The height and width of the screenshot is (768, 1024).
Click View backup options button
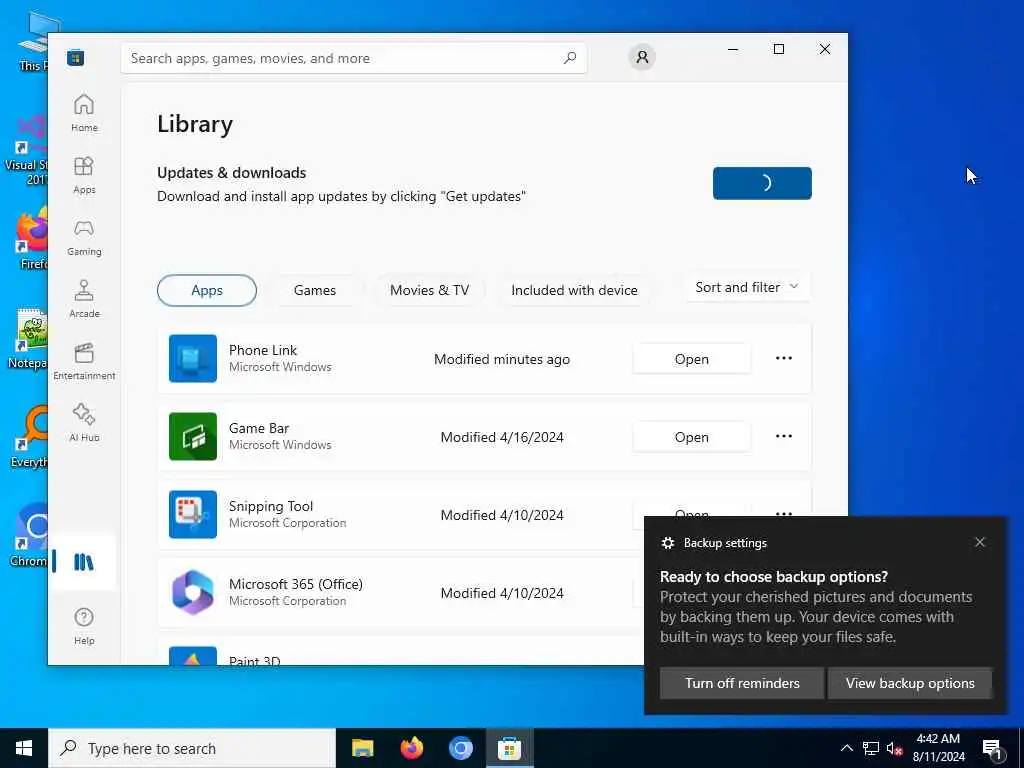tap(910, 683)
